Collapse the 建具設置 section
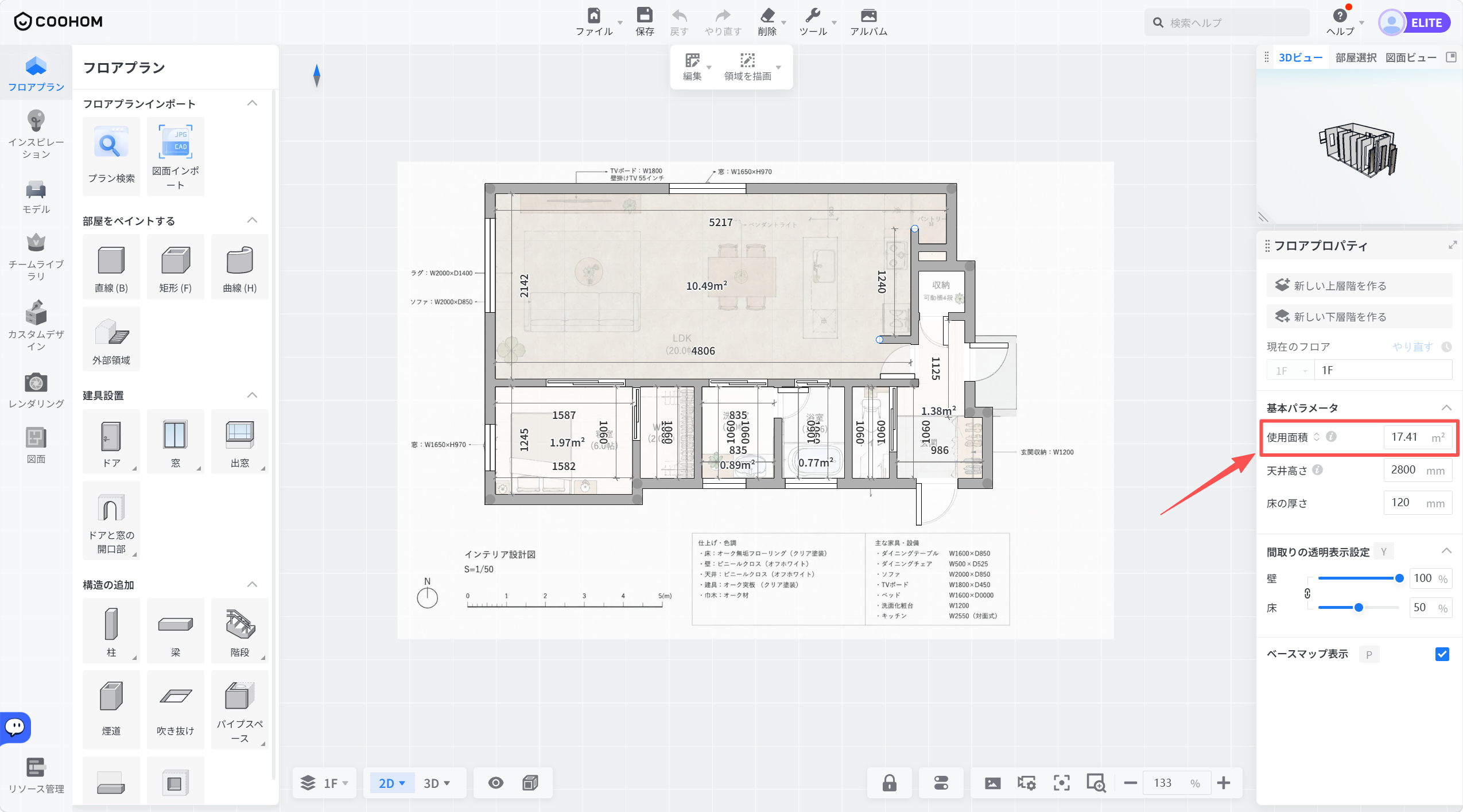This screenshot has height=812, width=1463. [252, 395]
